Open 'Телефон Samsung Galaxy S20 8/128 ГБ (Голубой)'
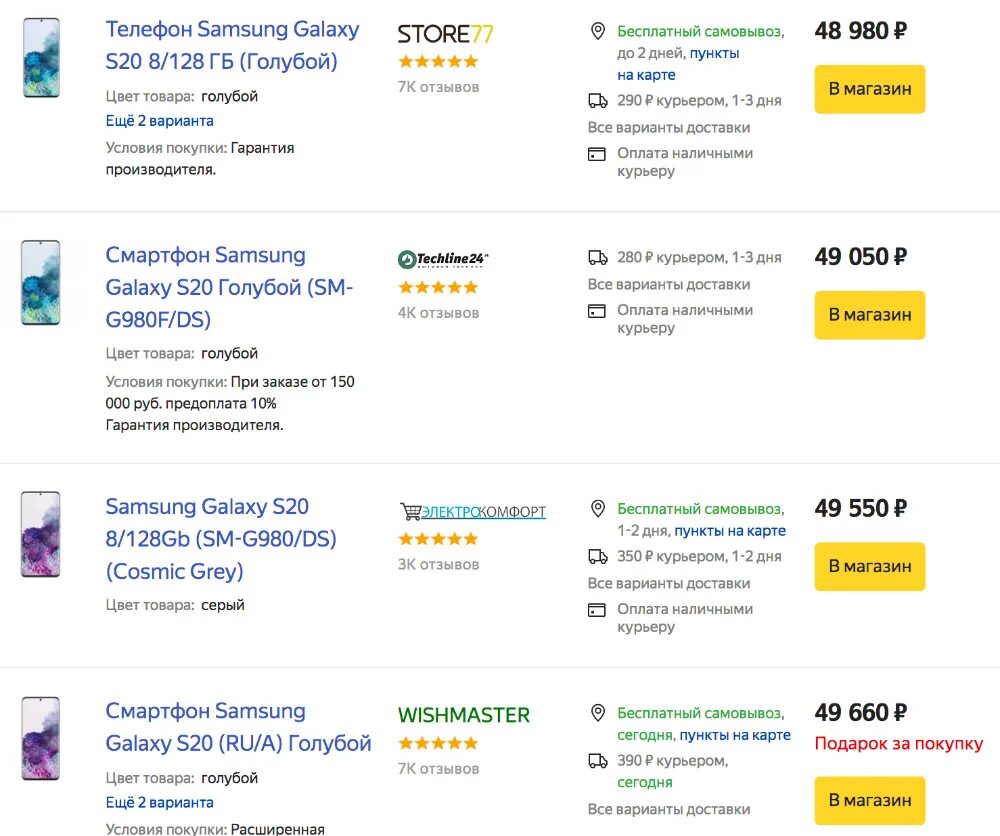1000x836 pixels. pyautogui.click(x=232, y=45)
